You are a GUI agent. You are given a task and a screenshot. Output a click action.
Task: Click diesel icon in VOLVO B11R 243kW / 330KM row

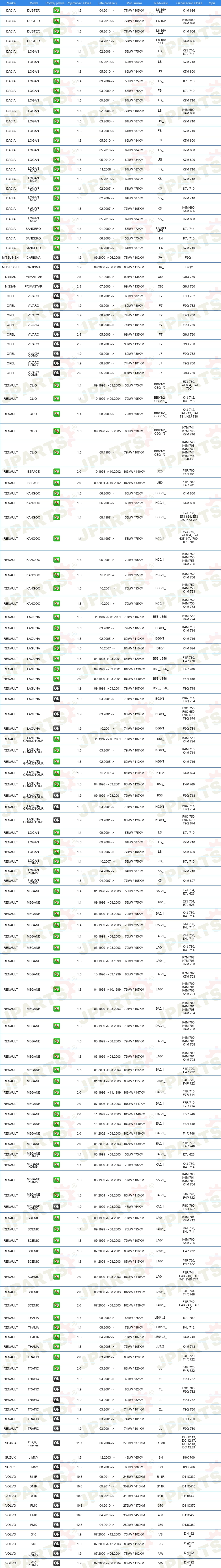click(57, 1477)
